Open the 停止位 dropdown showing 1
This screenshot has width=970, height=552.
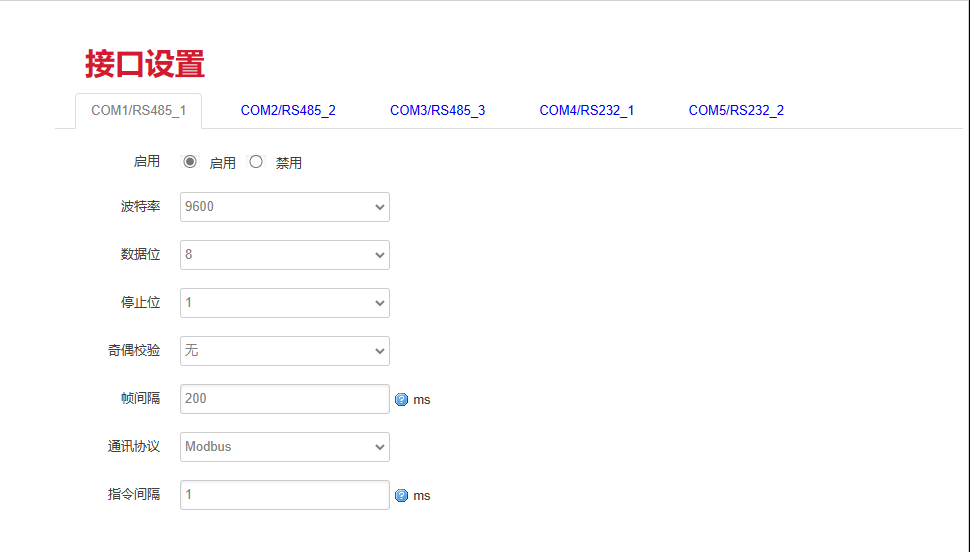285,303
